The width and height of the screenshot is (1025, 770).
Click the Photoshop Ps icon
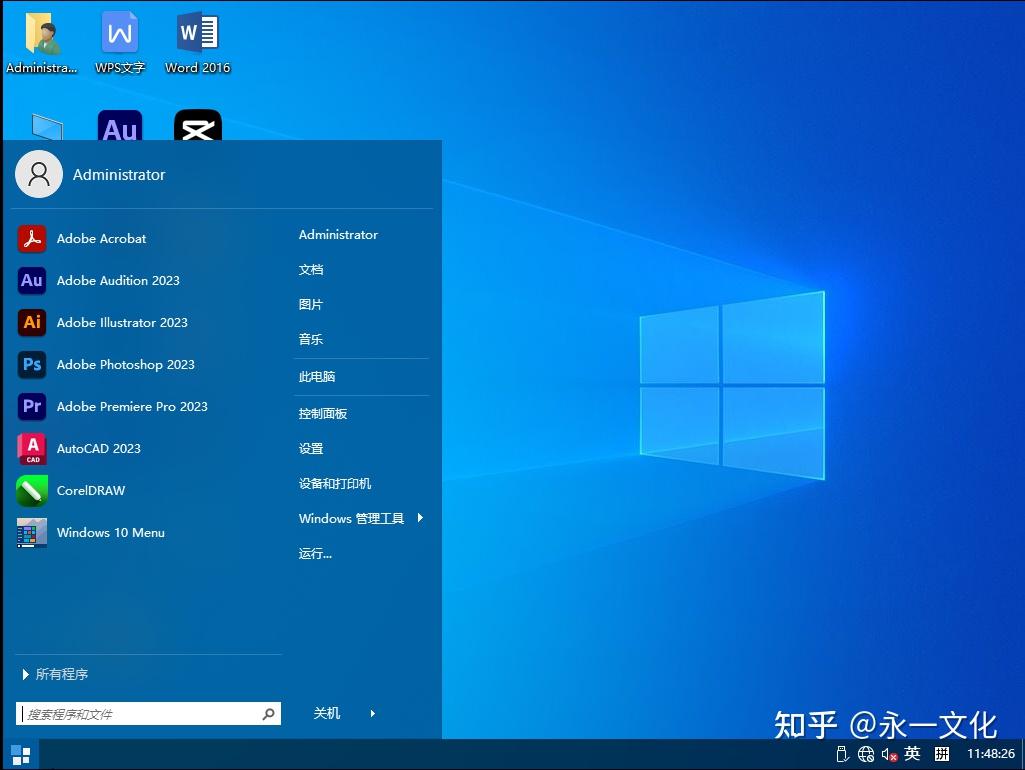[x=31, y=364]
